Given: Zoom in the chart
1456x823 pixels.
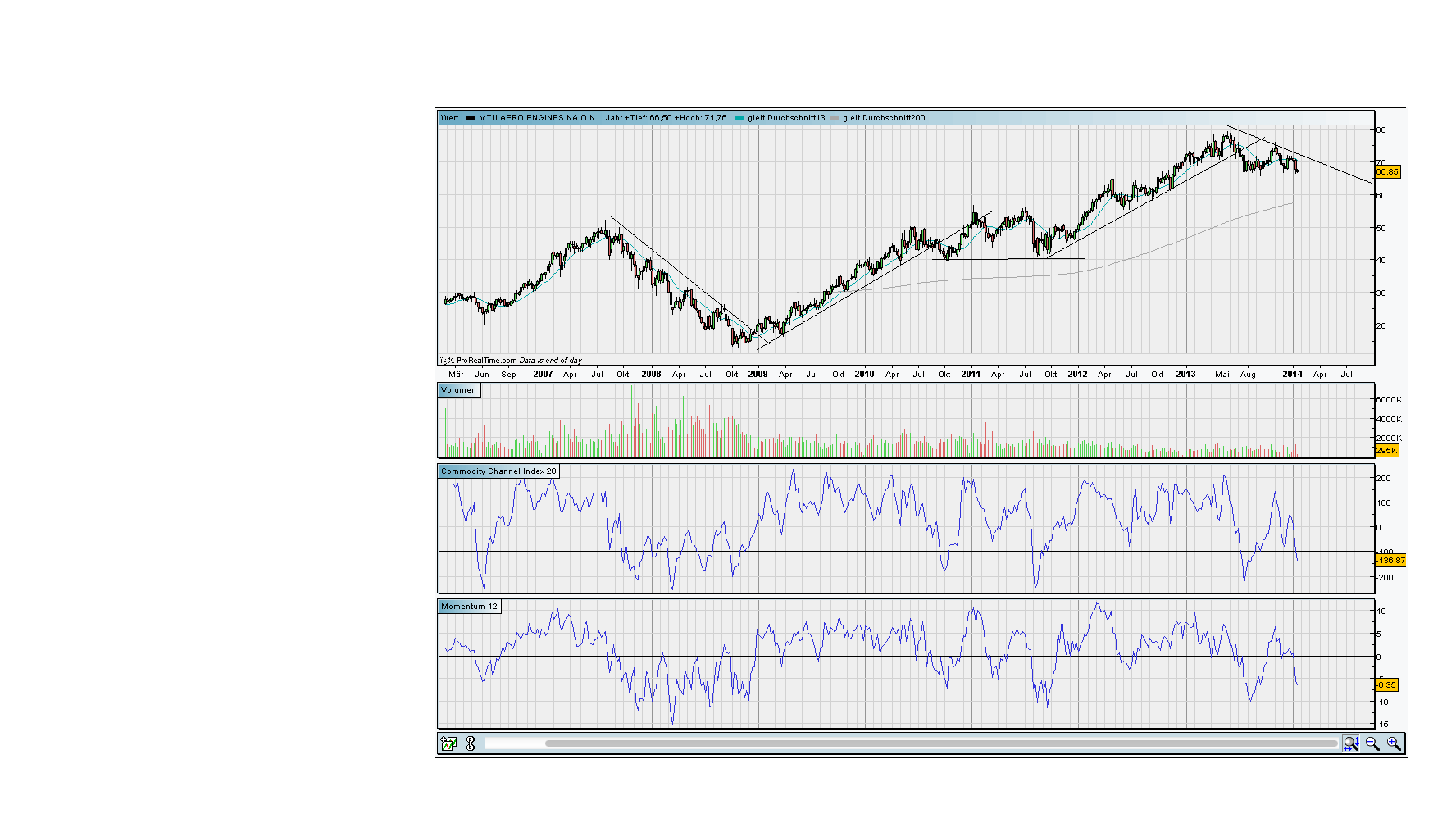Looking at the screenshot, I should coord(1394,743).
